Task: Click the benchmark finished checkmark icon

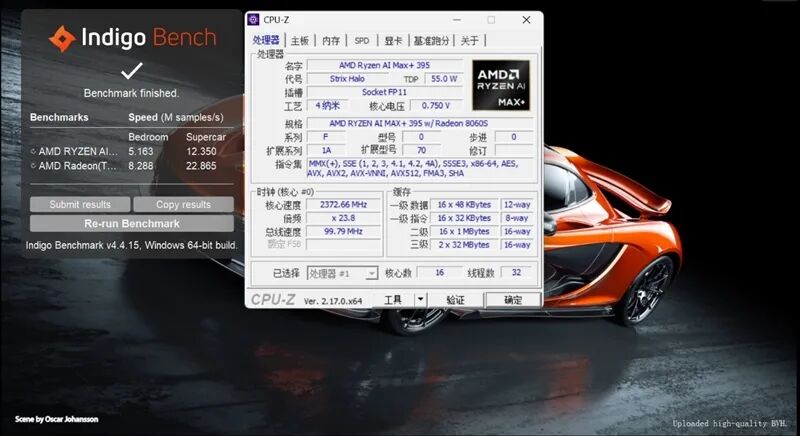Action: click(x=132, y=71)
